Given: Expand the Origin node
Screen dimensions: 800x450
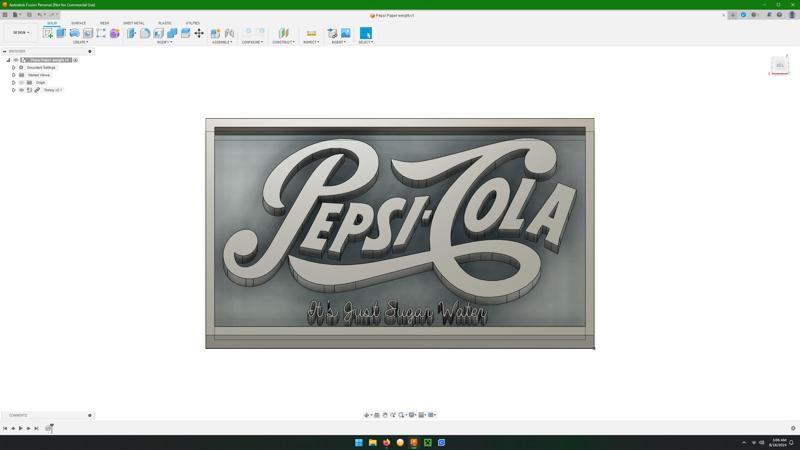Looking at the screenshot, I should pyautogui.click(x=14, y=83).
